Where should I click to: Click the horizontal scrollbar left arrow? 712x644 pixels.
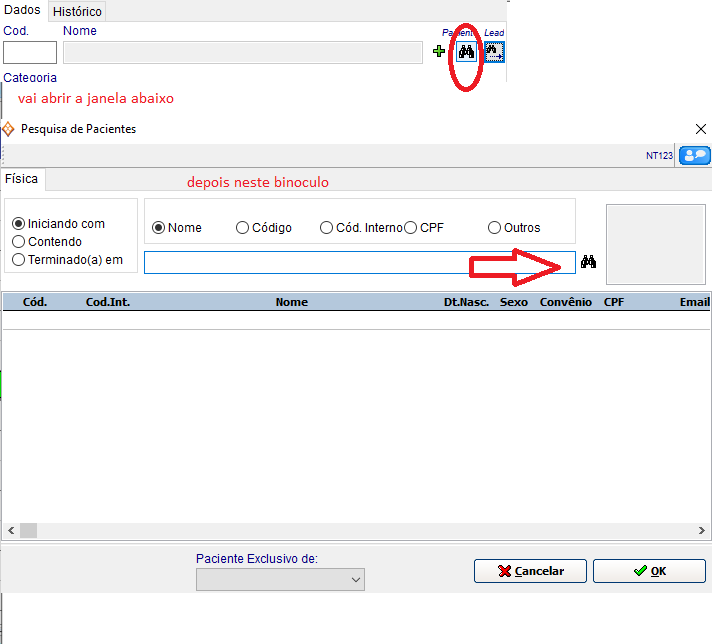[10, 530]
